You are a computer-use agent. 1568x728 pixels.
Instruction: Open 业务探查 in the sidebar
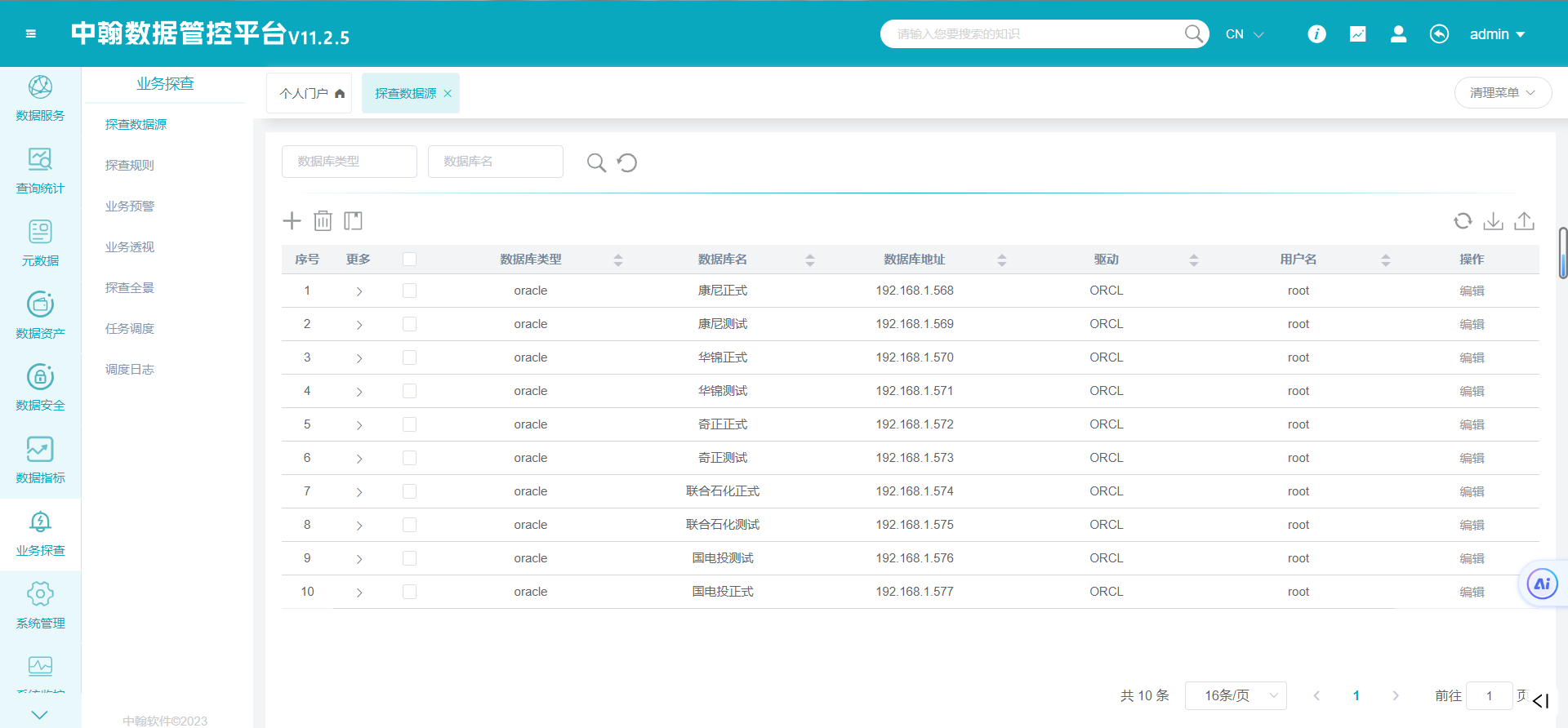(x=40, y=534)
